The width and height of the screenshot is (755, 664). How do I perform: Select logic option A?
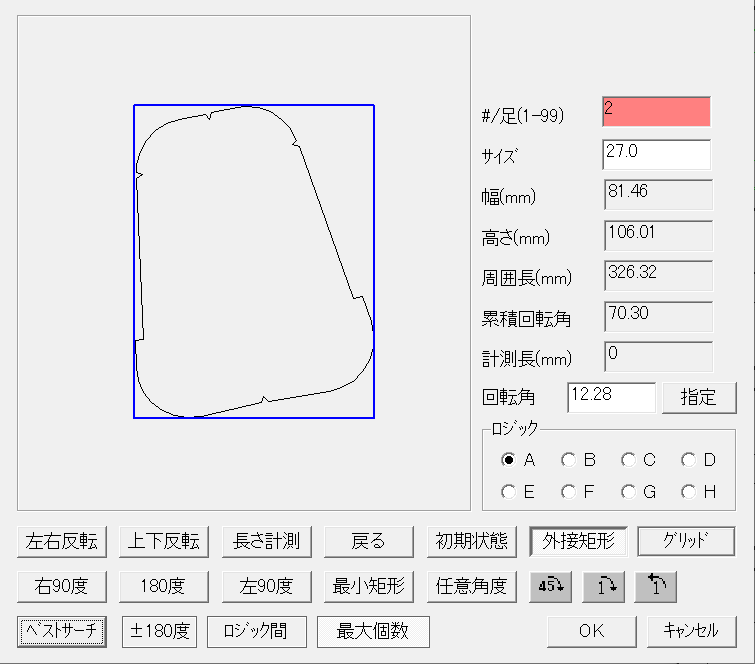click(508, 460)
